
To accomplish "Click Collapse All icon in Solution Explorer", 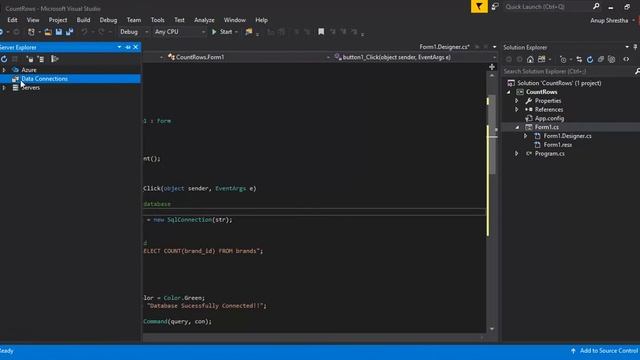I will pyautogui.click(x=601, y=60).
